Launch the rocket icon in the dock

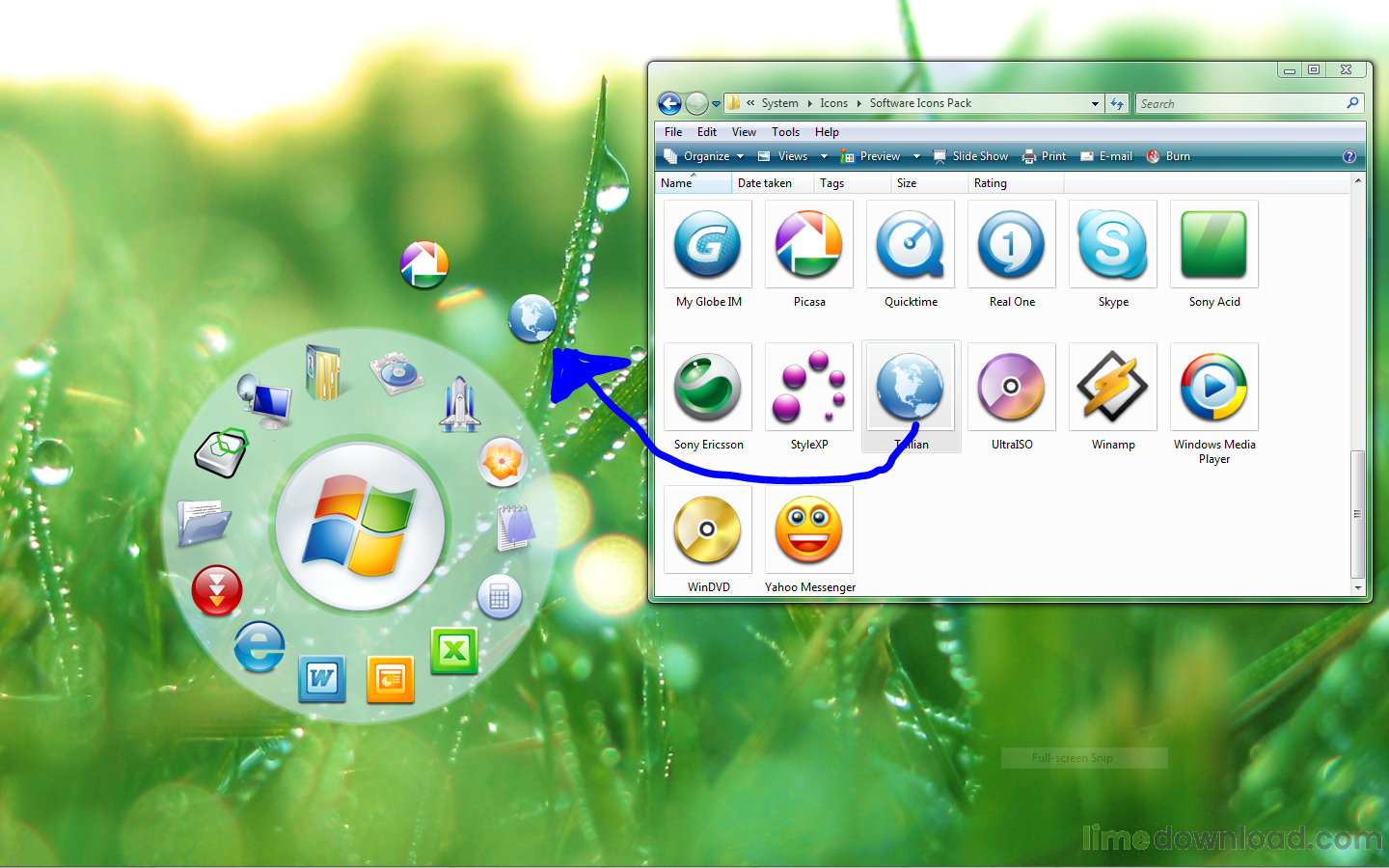click(460, 403)
